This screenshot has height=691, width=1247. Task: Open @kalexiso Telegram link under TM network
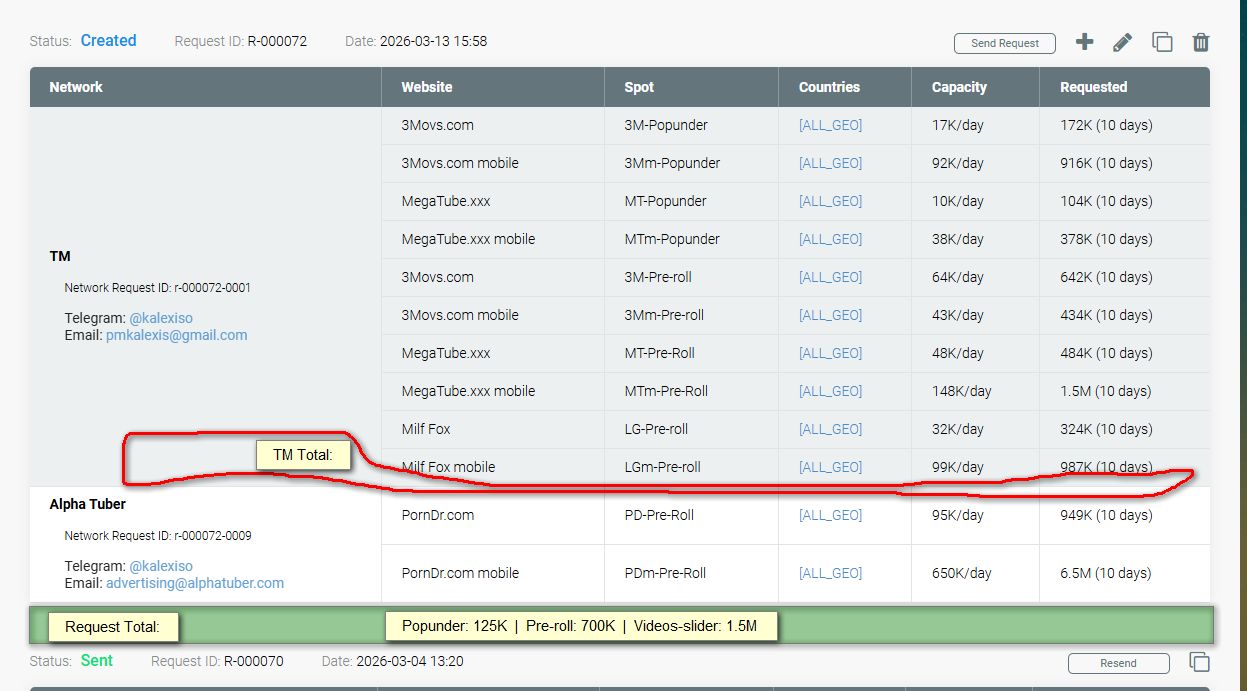pyautogui.click(x=161, y=318)
